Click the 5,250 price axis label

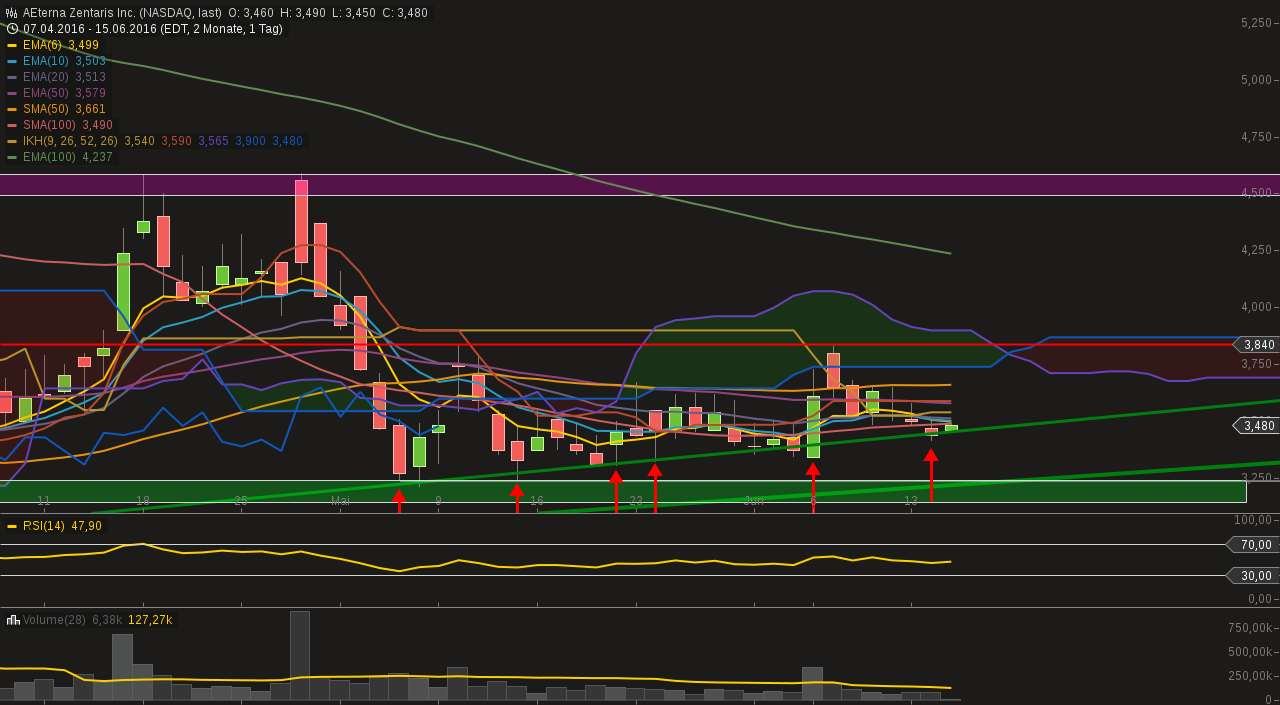(1256, 23)
